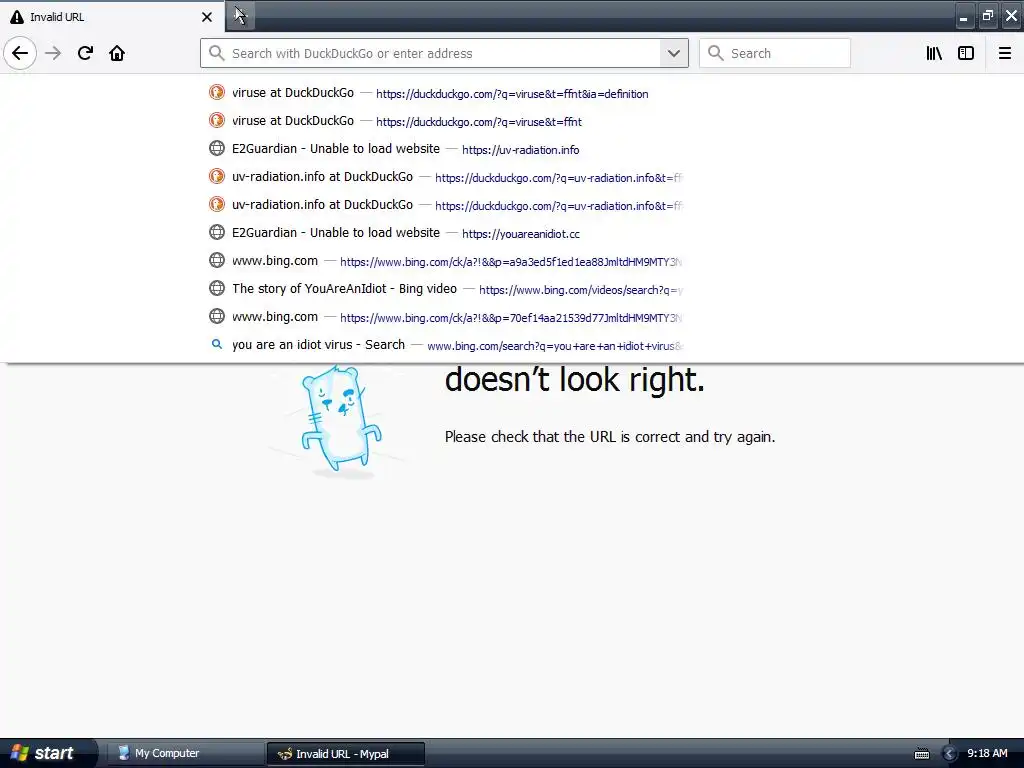Minimize the Mypal browser window
Viewport: 1024px width, 768px height.
coord(963,16)
